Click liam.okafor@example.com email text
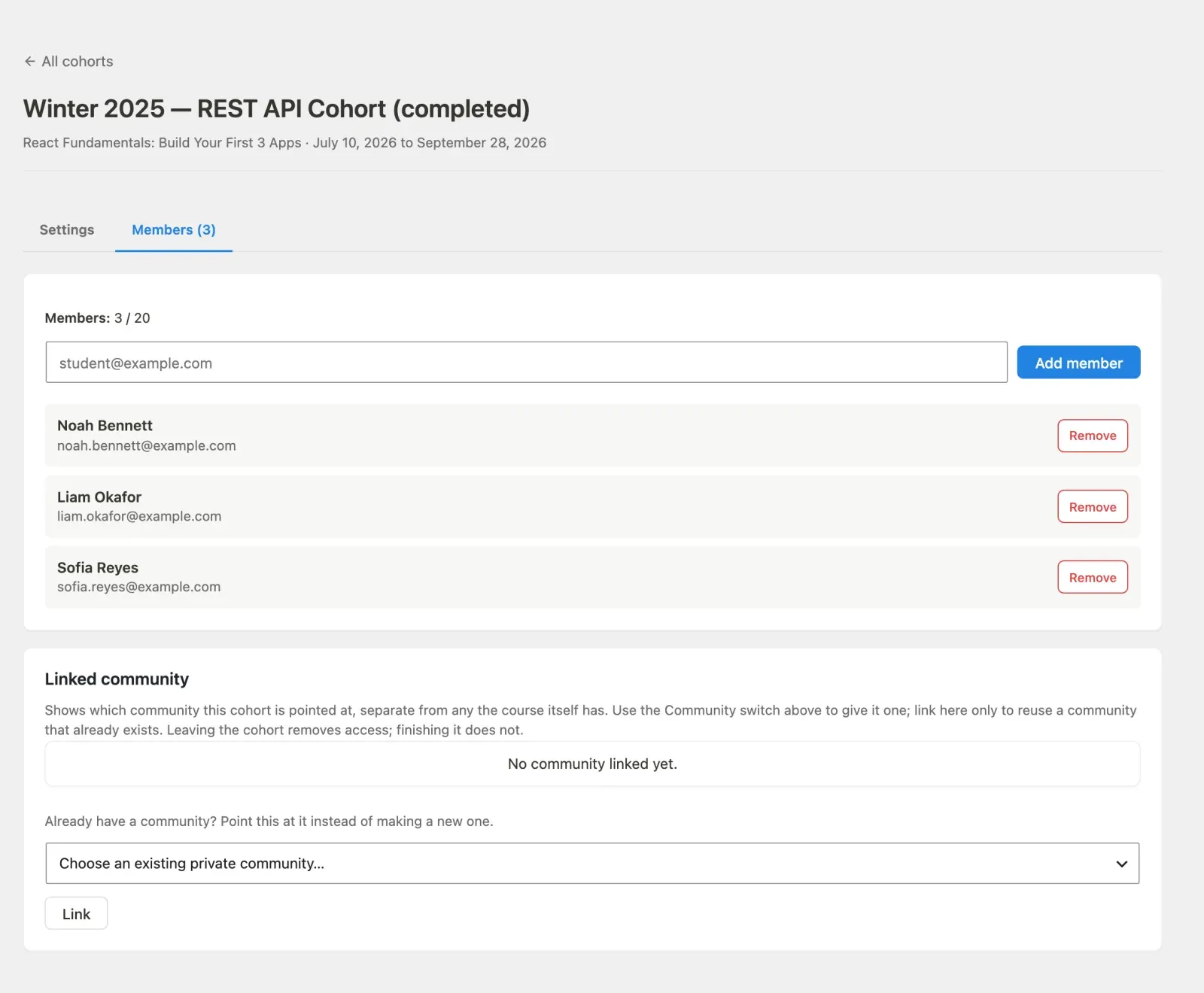Screen dimensions: 1204x993 tap(139, 516)
